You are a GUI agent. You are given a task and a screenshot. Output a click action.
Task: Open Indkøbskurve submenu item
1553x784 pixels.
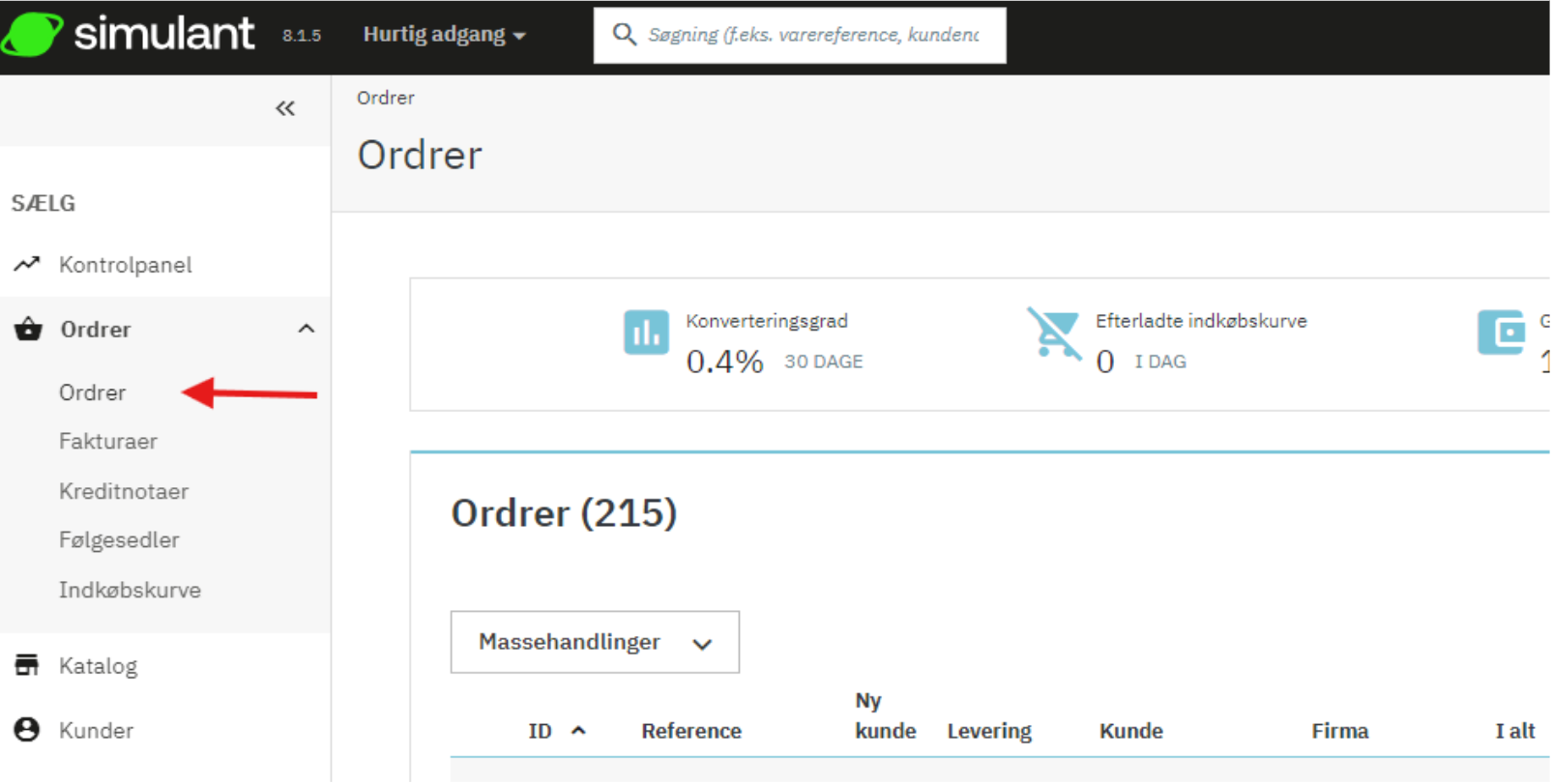[130, 591]
